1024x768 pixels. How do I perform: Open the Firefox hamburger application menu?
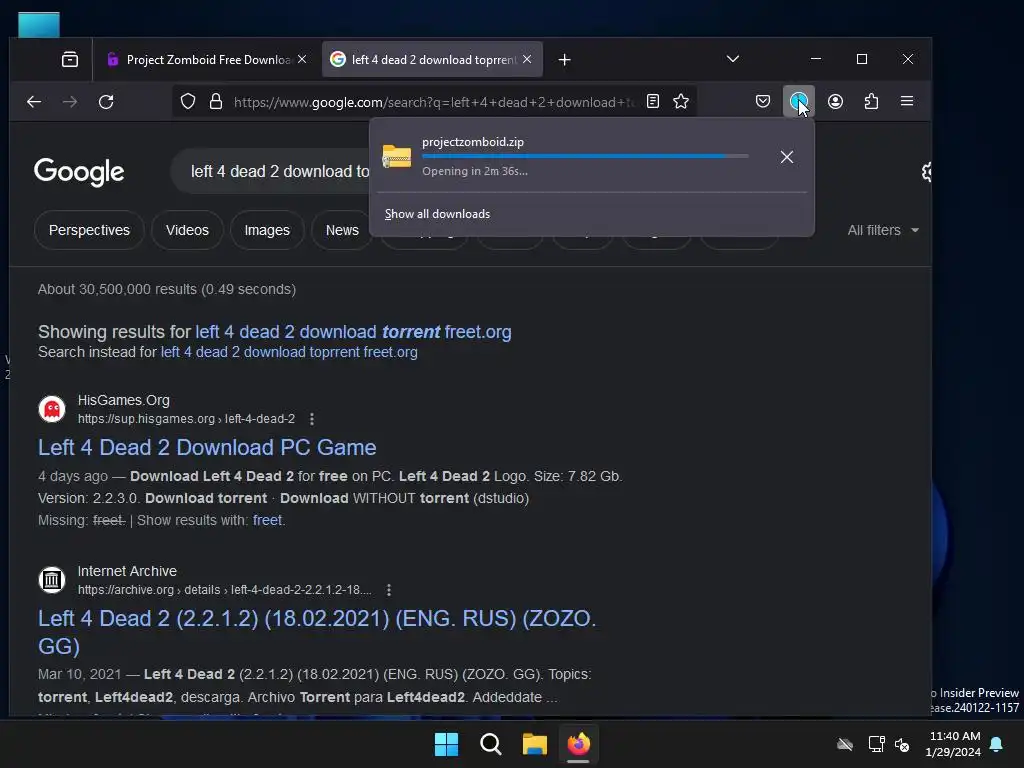907,101
